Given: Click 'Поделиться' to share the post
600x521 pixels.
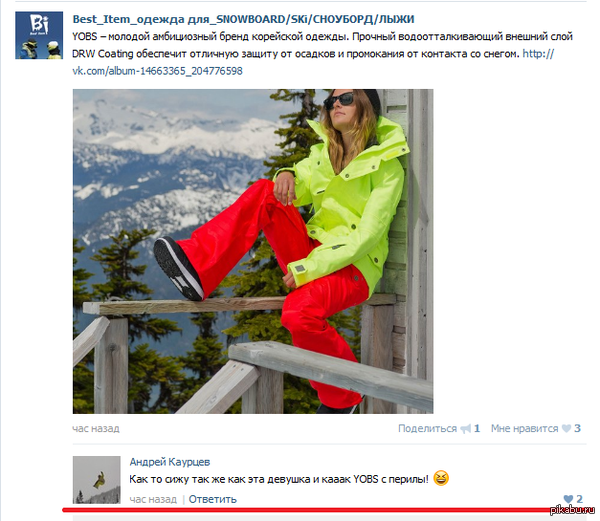Looking at the screenshot, I should pyautogui.click(x=427, y=428).
